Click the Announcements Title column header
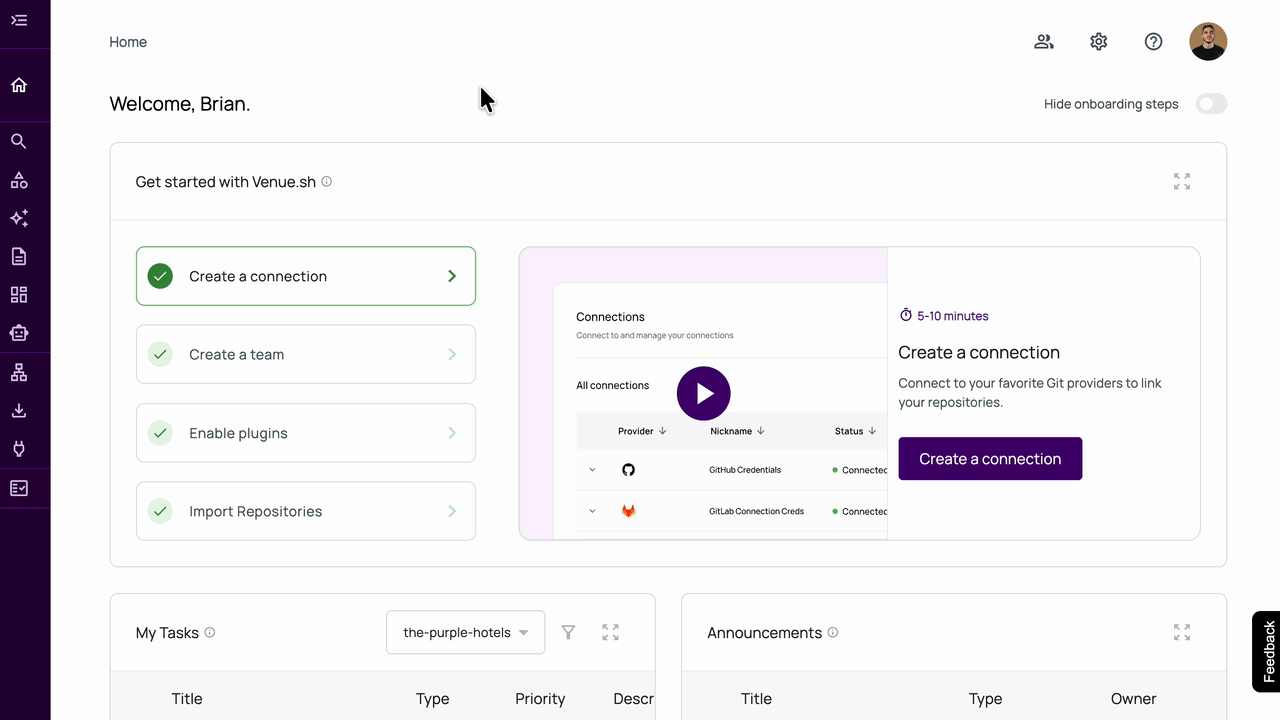The height and width of the screenshot is (720, 1280). 756,699
